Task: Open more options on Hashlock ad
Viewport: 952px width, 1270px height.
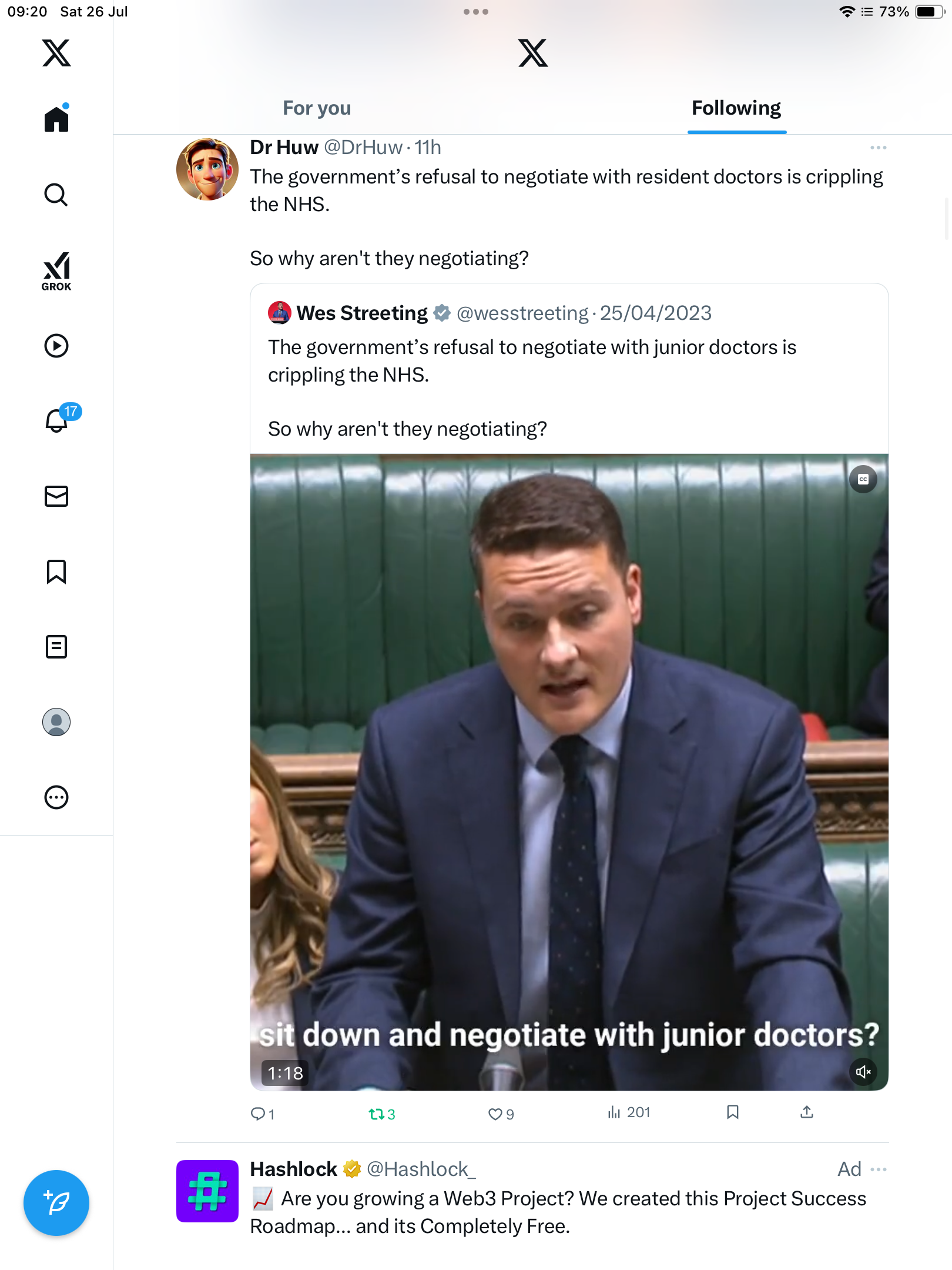Action: pyautogui.click(x=879, y=1169)
